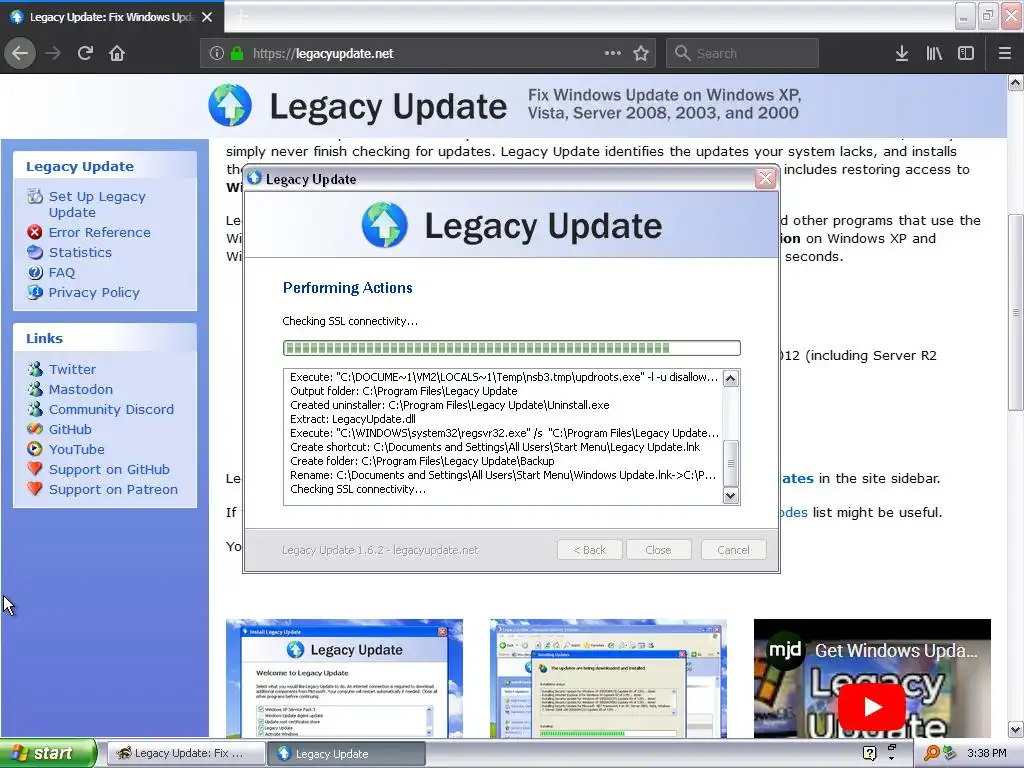The width and height of the screenshot is (1024, 768).
Task: Toggle the Firefox sidebar icon
Action: coord(966,53)
